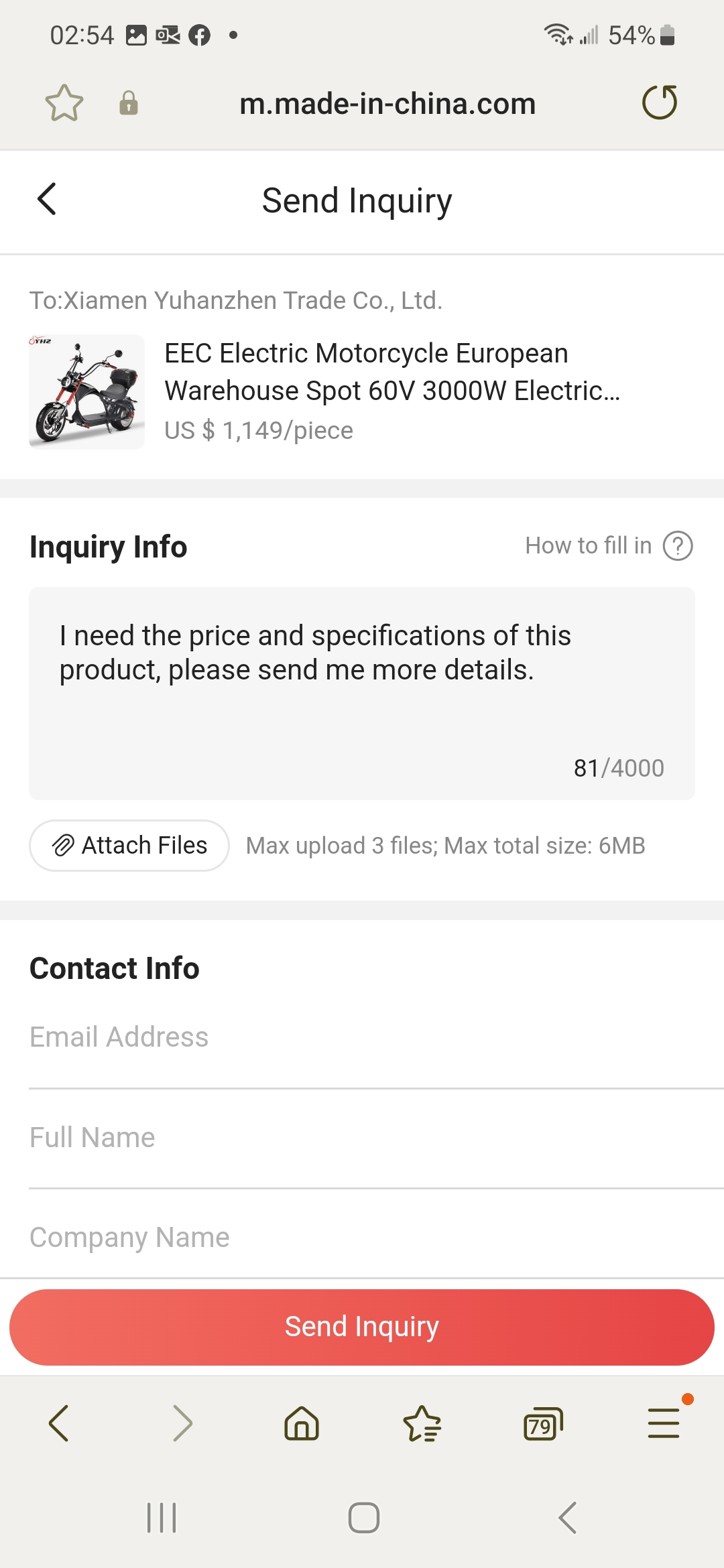Screen dimensions: 724x1568
Task: Bookmark page with the star icon
Action: click(64, 103)
